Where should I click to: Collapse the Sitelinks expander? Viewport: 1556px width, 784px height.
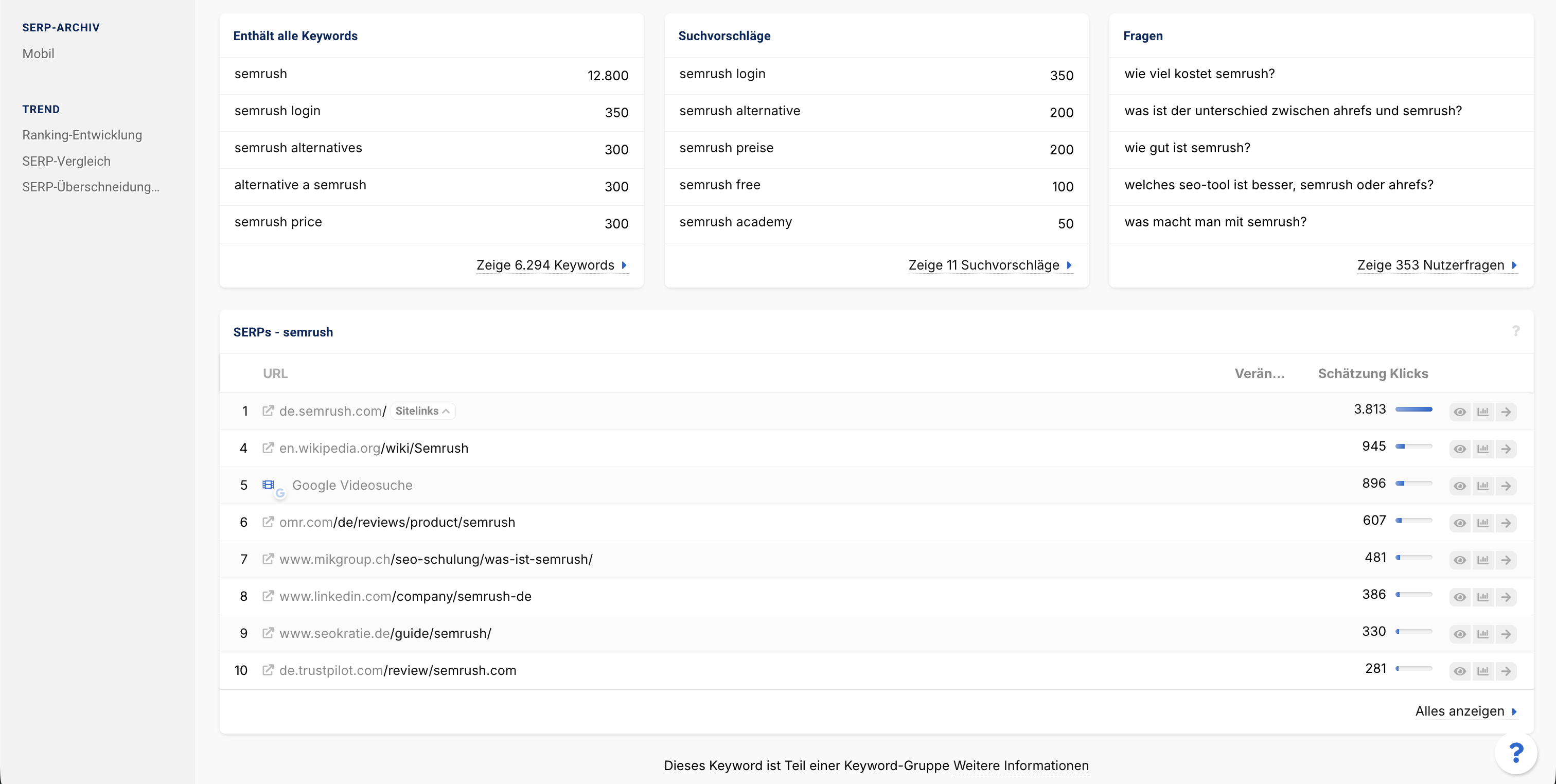point(422,411)
